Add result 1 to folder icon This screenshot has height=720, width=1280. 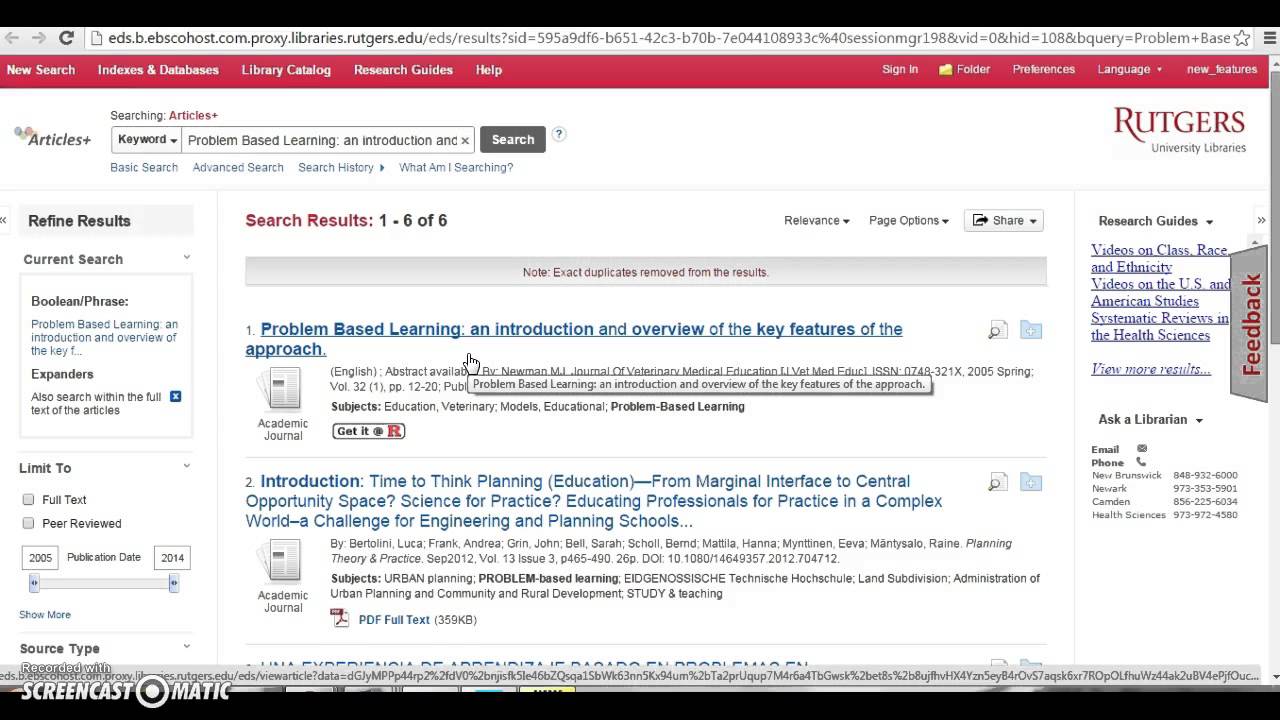[x=1031, y=330]
